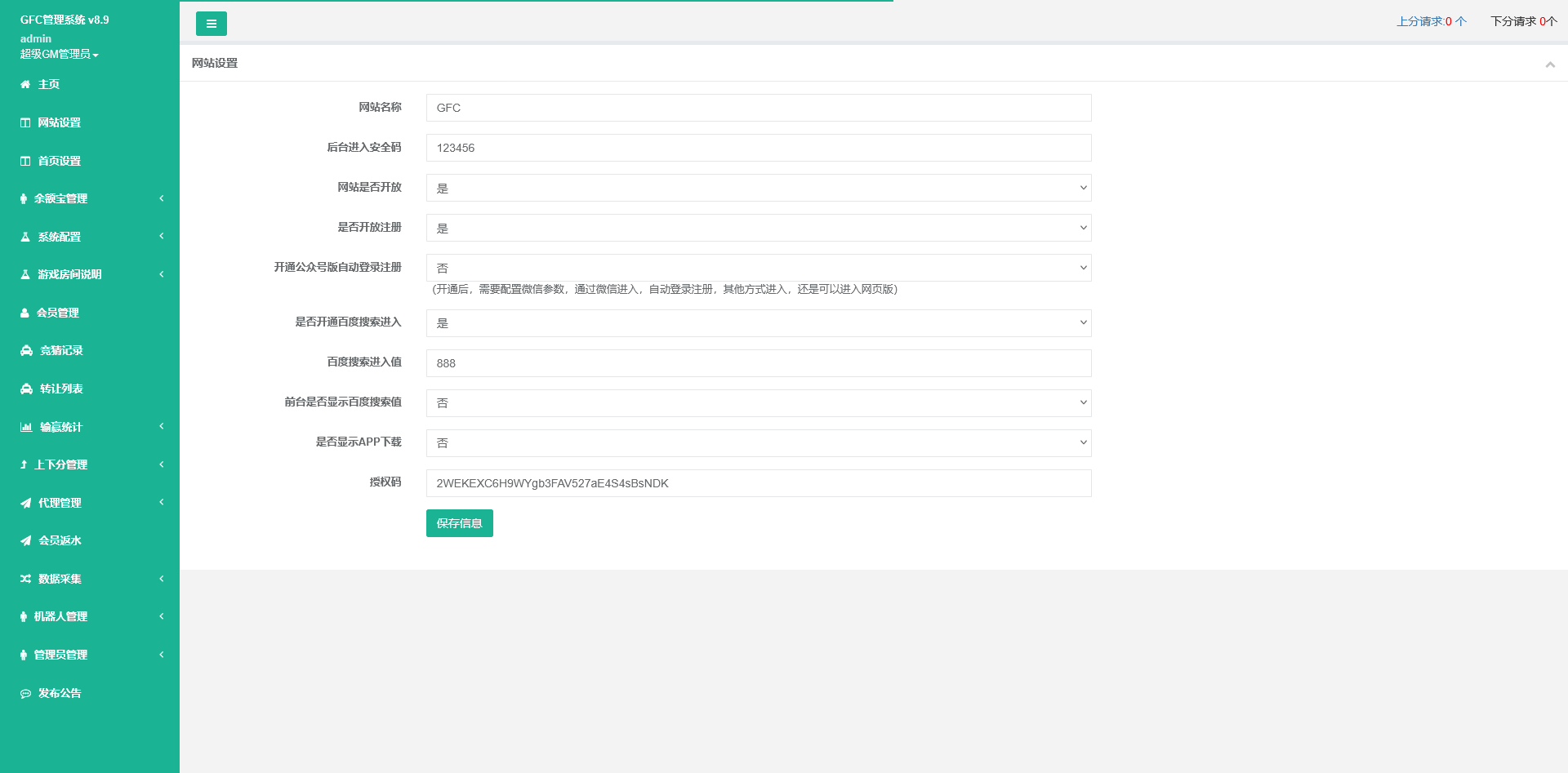
Task: Click the 授权码 input field
Action: (758, 483)
